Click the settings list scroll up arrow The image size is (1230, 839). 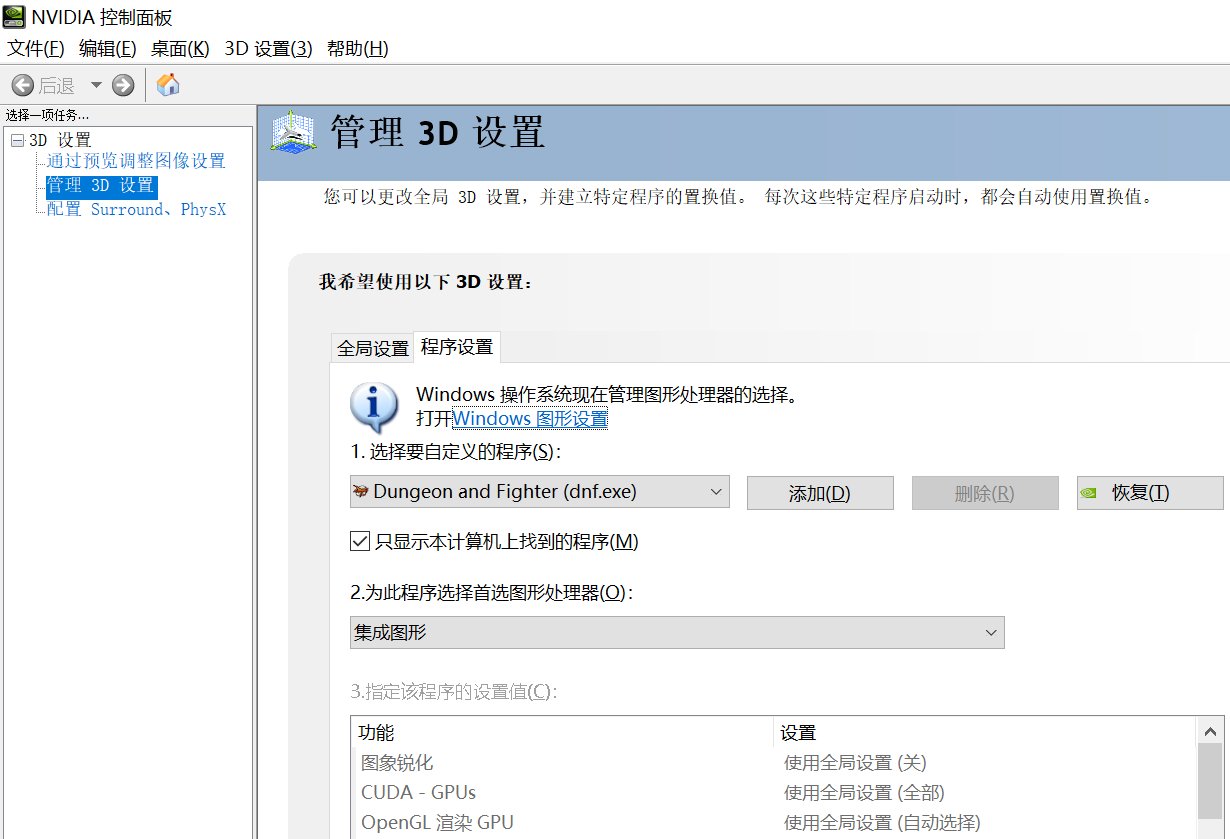(1210, 731)
